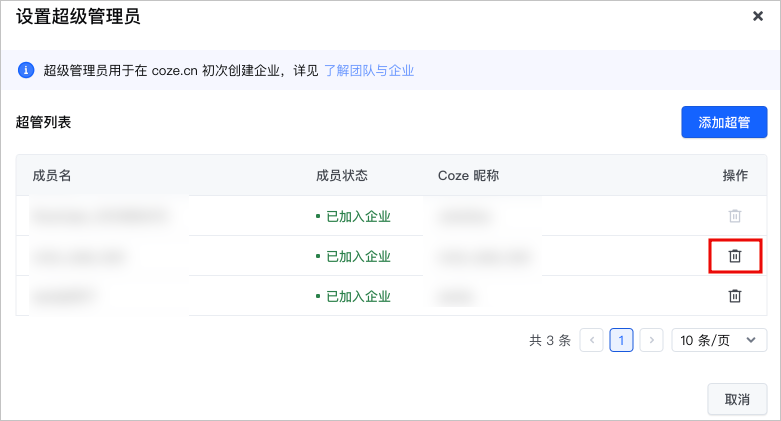
Task: Click the 添加超管 button
Action: click(x=724, y=122)
